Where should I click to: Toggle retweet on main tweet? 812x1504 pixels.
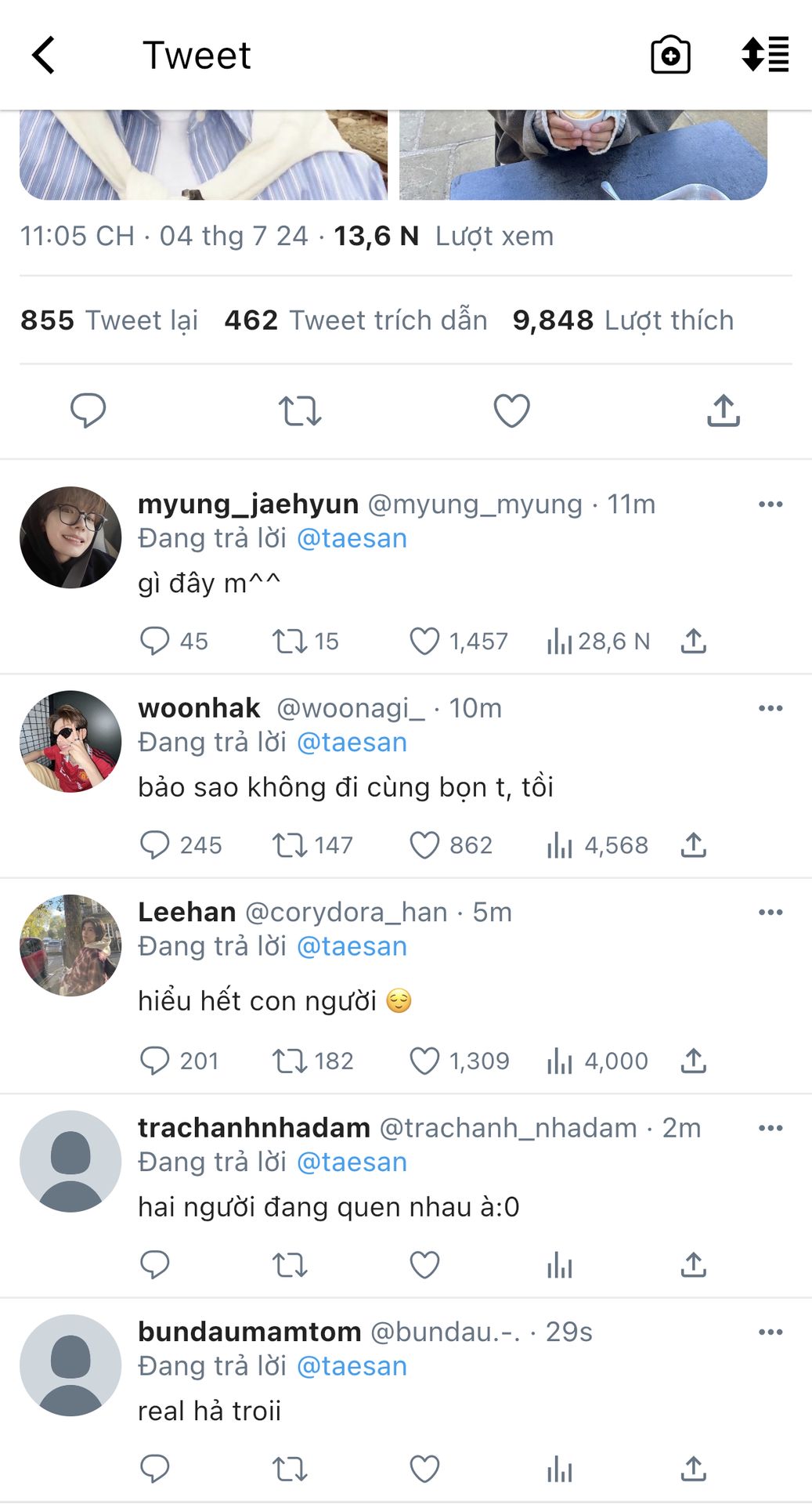click(x=300, y=410)
